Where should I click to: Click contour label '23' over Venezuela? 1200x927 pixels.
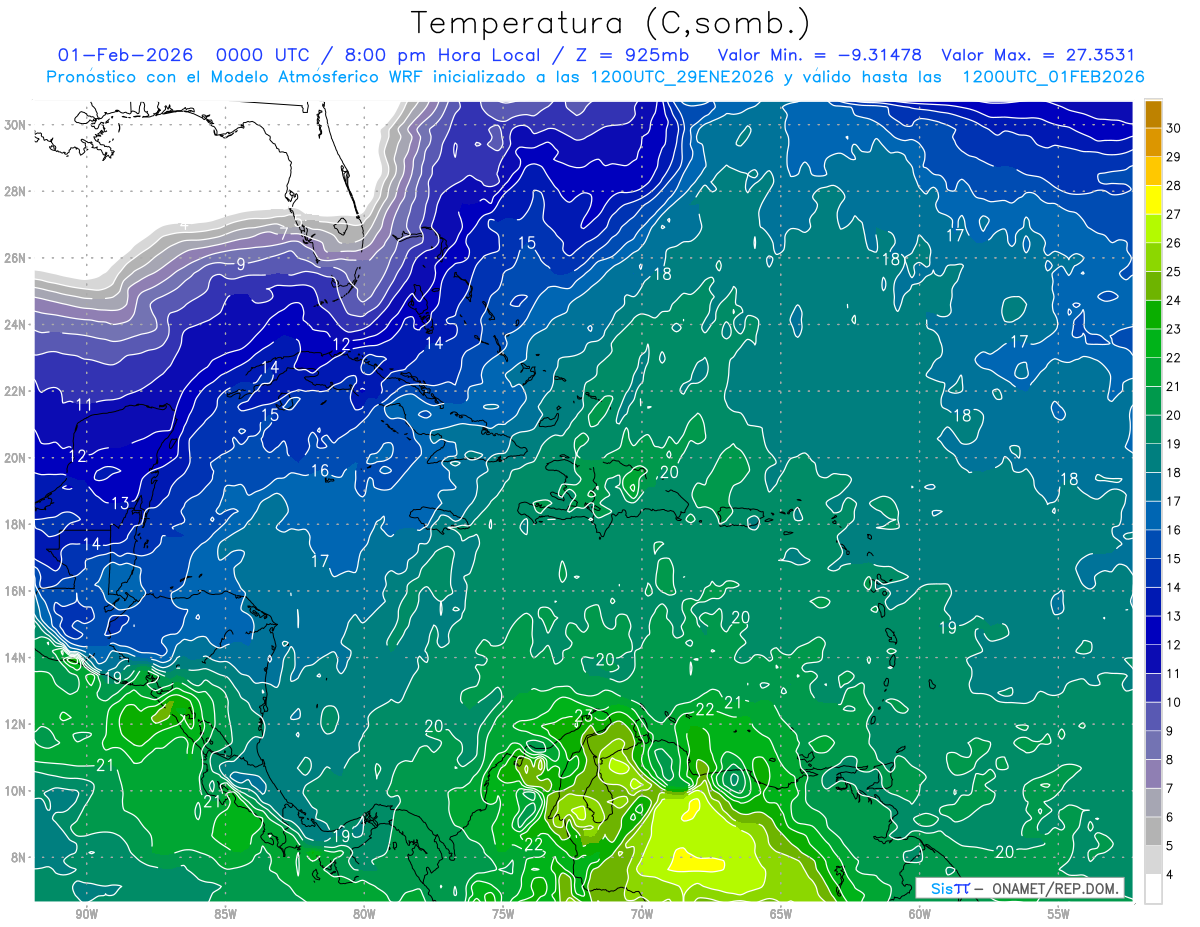pyautogui.click(x=584, y=715)
